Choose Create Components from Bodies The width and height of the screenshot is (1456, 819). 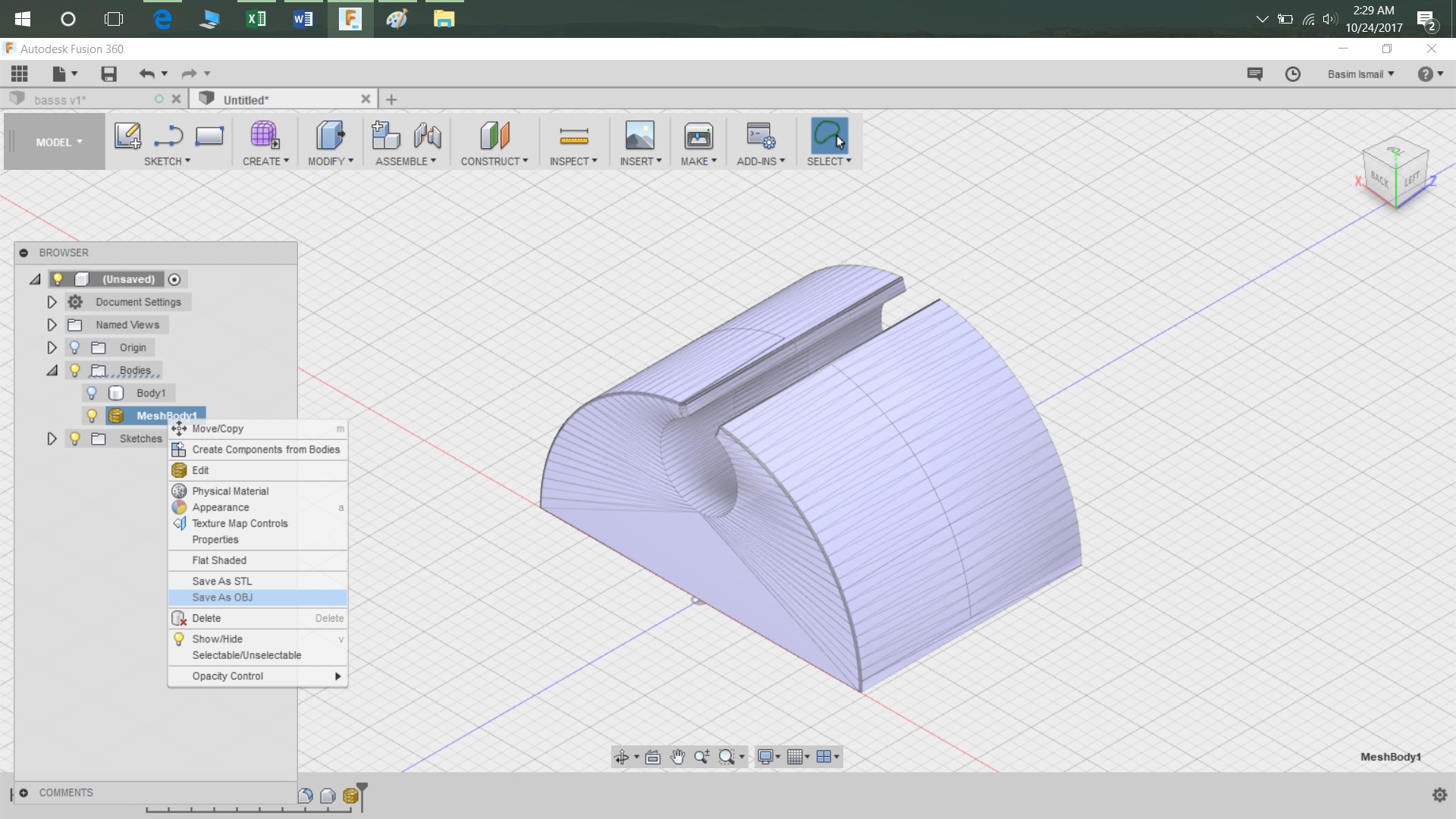click(258, 449)
